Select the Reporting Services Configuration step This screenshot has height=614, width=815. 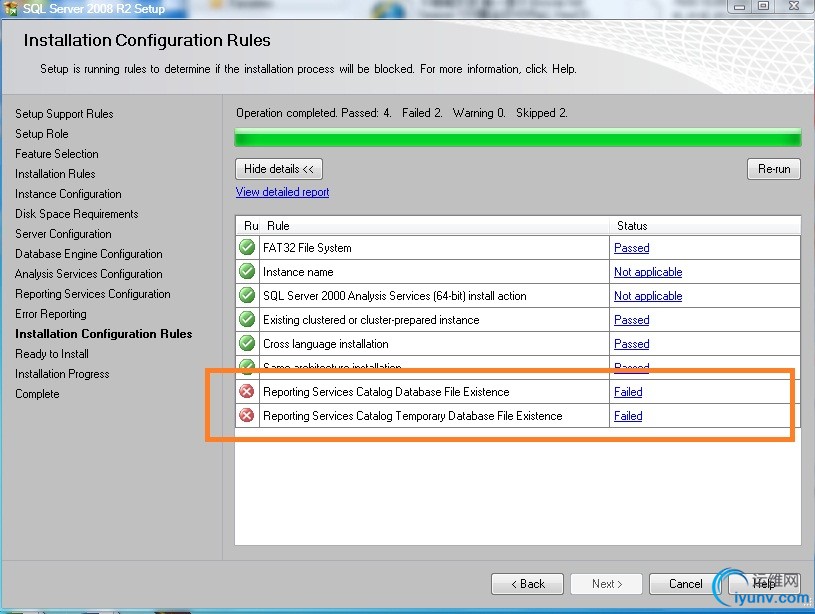point(93,294)
